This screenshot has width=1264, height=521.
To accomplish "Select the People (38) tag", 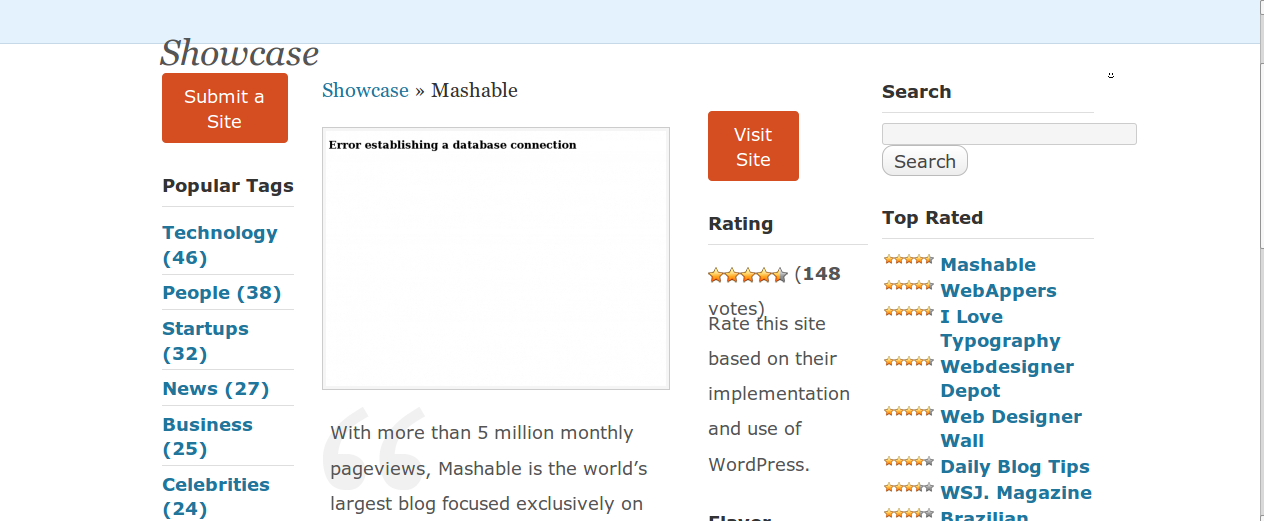I will (222, 293).
